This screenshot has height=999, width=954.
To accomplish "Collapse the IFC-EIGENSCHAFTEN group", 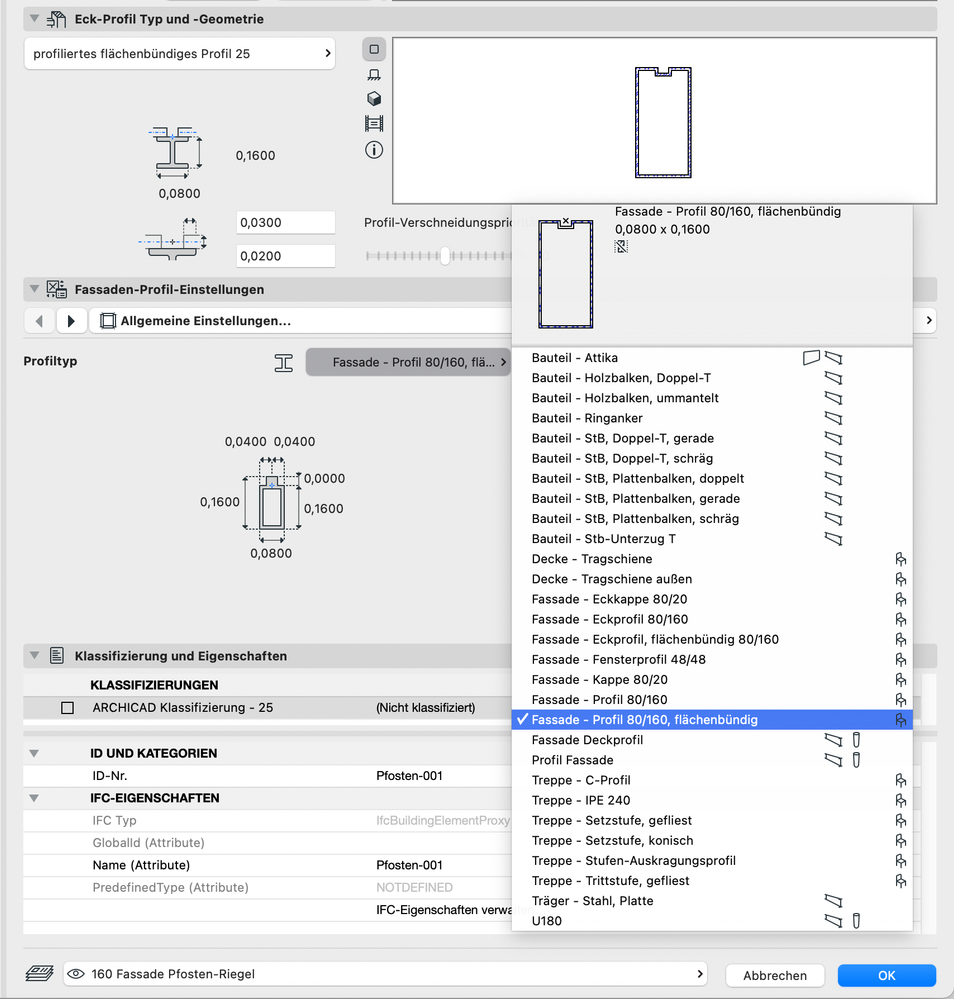I will tap(34, 798).
